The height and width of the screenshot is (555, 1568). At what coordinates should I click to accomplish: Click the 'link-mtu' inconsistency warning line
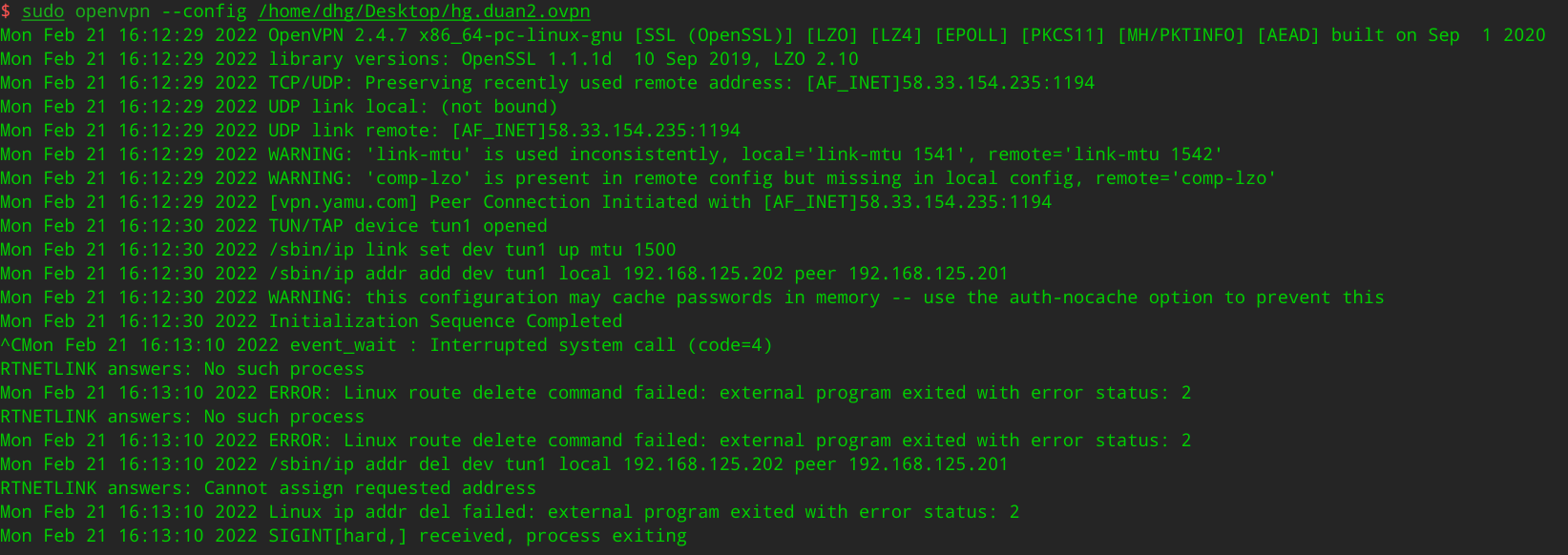[744, 154]
